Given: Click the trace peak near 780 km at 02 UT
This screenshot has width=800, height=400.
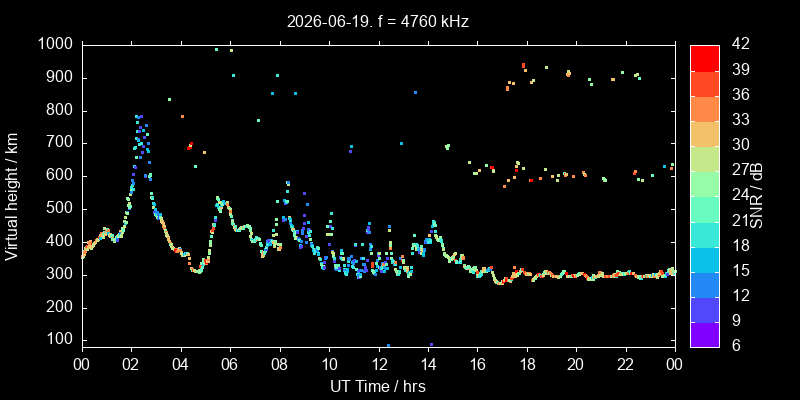Looking at the screenshot, I should 139,117.
